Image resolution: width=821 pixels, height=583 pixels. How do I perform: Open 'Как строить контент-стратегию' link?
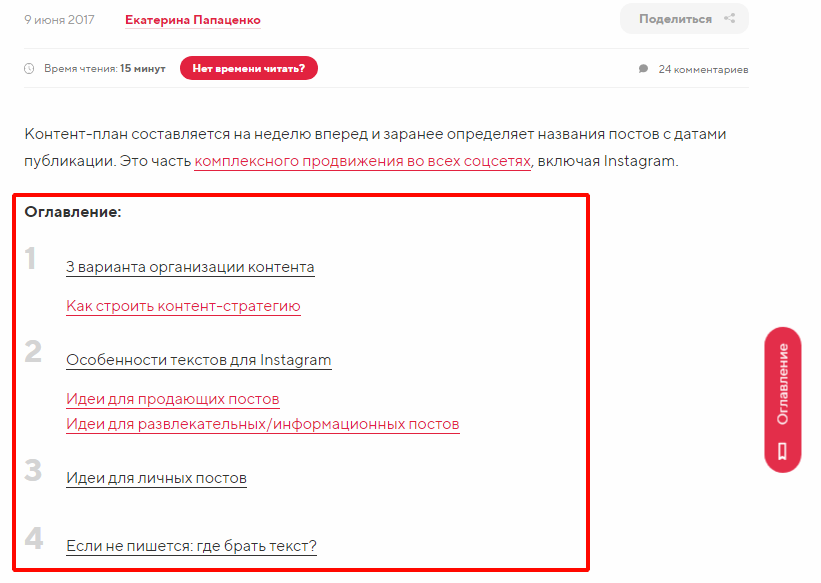coord(183,306)
